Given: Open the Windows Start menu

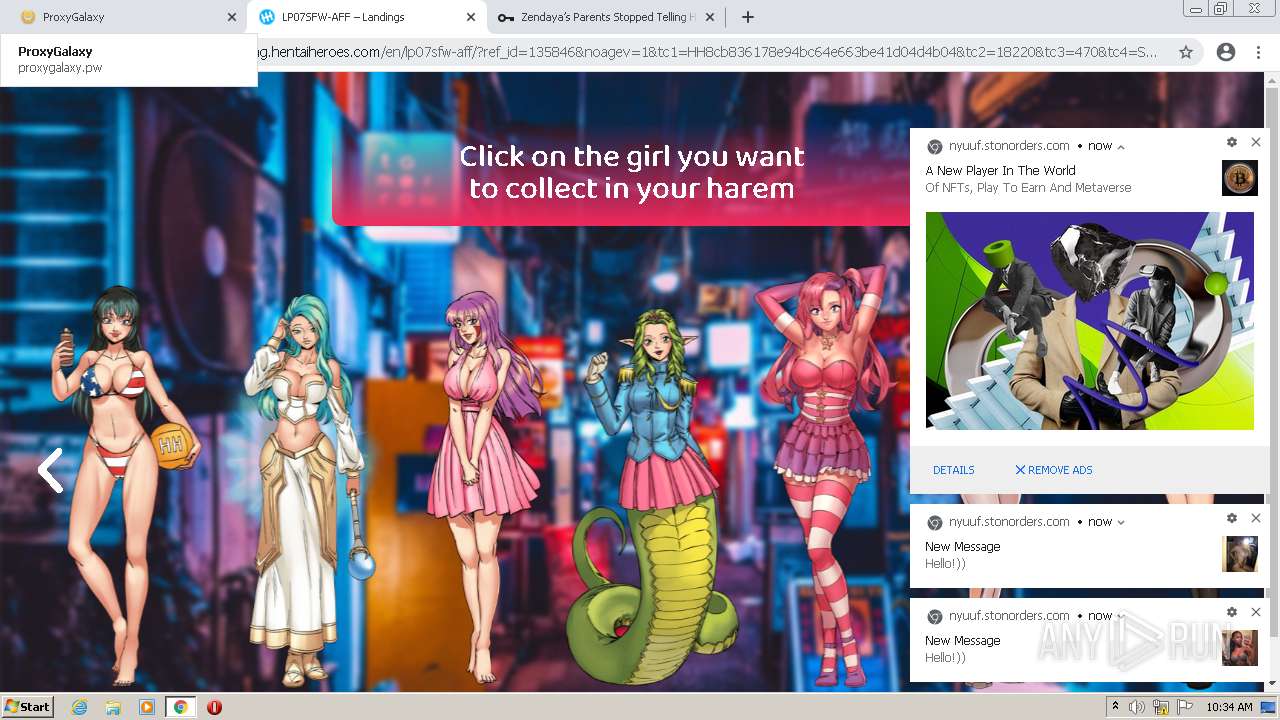Looking at the screenshot, I should point(27,706).
